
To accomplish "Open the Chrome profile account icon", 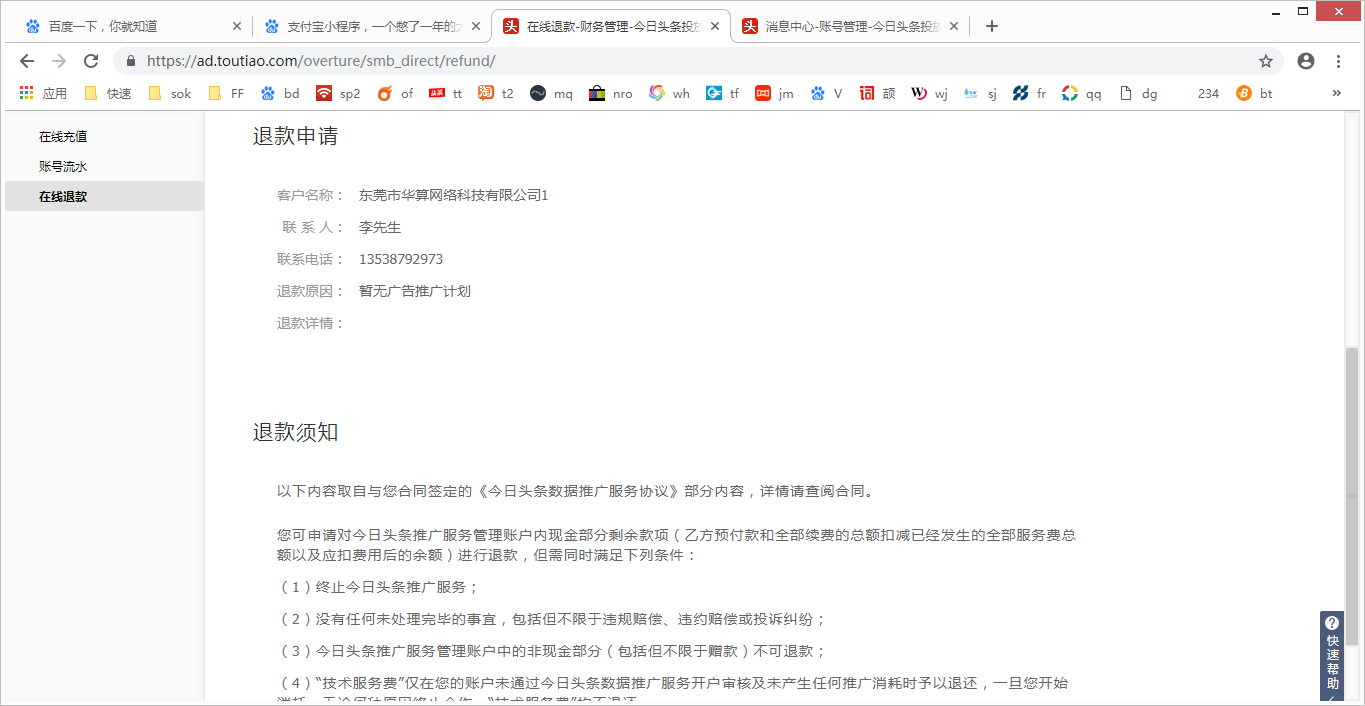I will click(1306, 61).
